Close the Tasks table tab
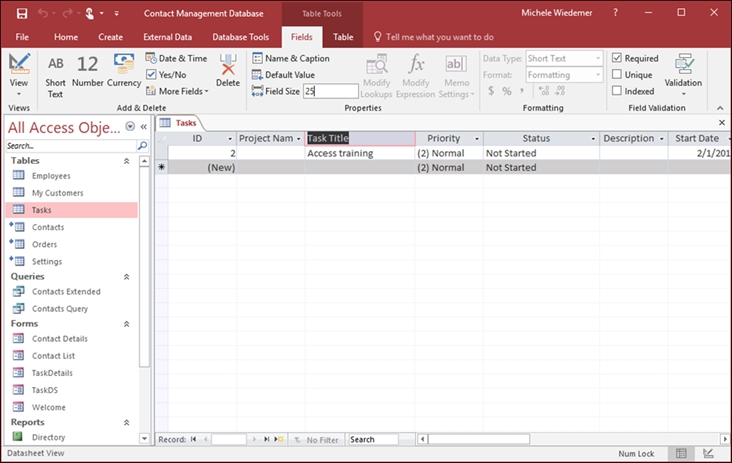The height and width of the screenshot is (463, 732). tap(722, 123)
